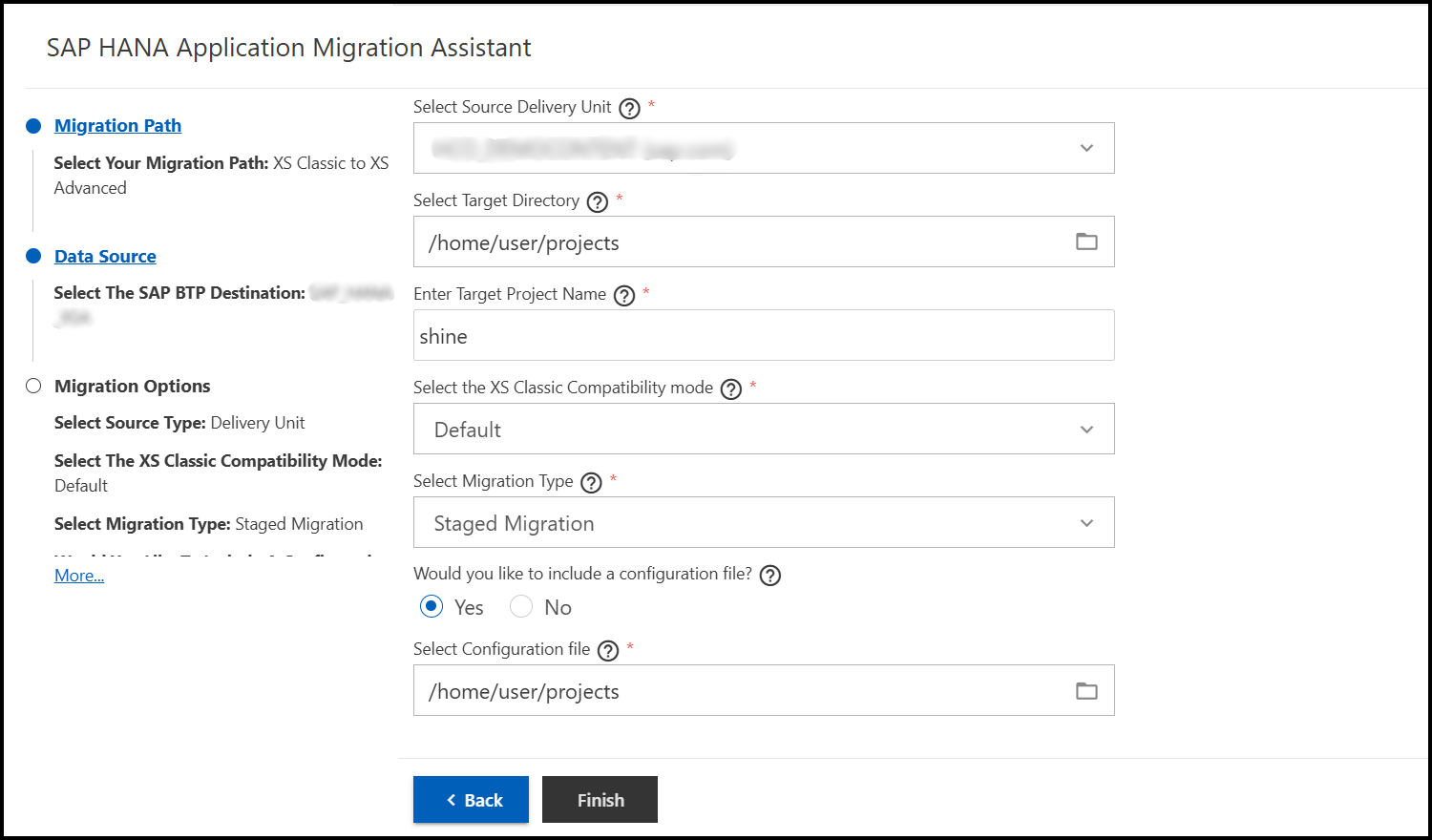
Task: Select the Migration Options step circle
Action: coord(33,386)
